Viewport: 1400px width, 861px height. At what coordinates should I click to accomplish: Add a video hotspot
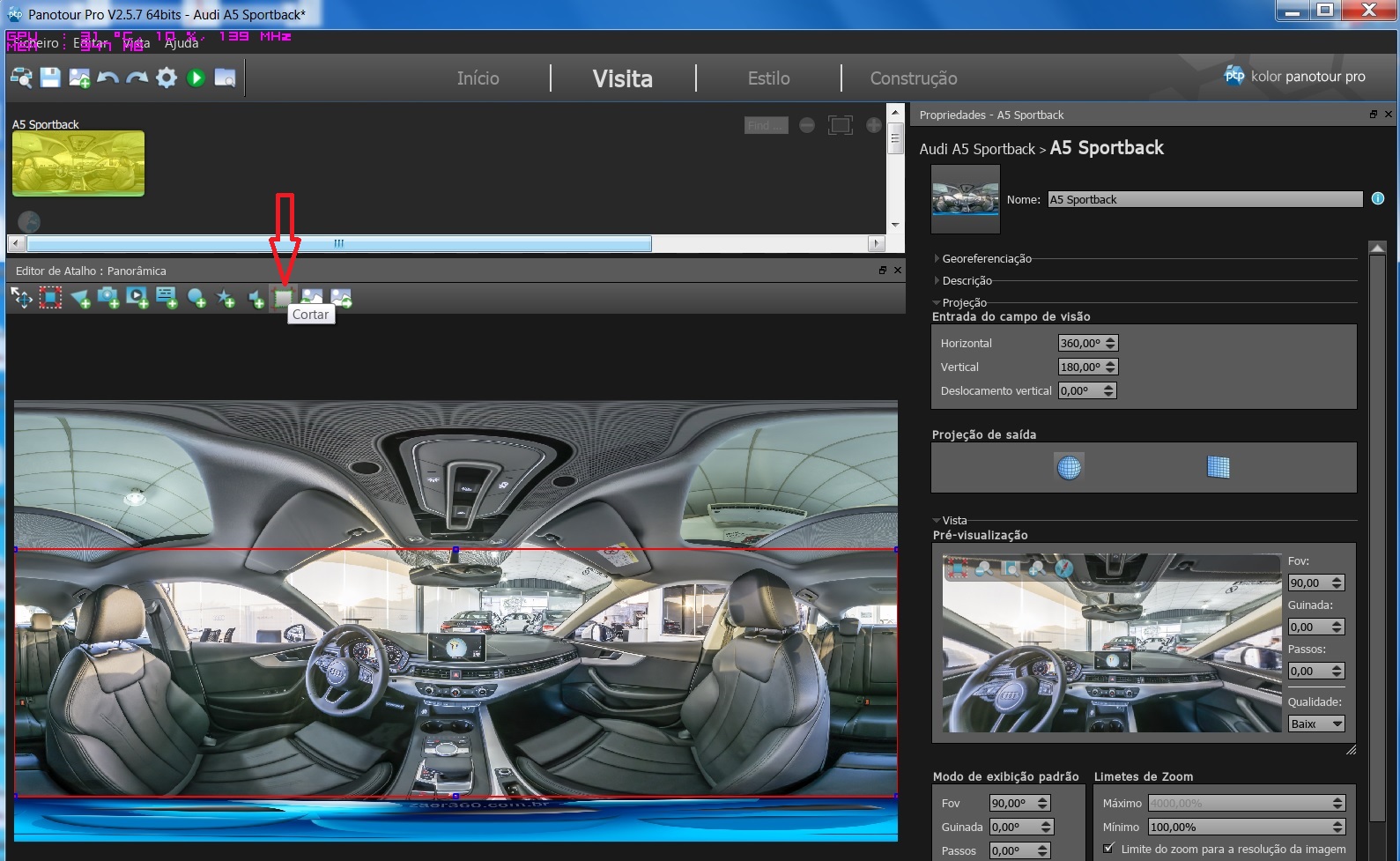click(137, 299)
